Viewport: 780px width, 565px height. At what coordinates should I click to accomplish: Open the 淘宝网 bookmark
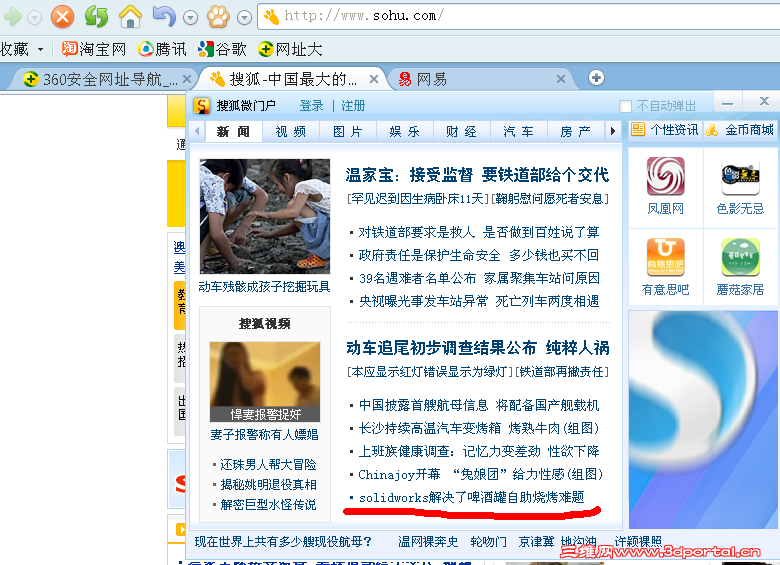click(x=94, y=49)
